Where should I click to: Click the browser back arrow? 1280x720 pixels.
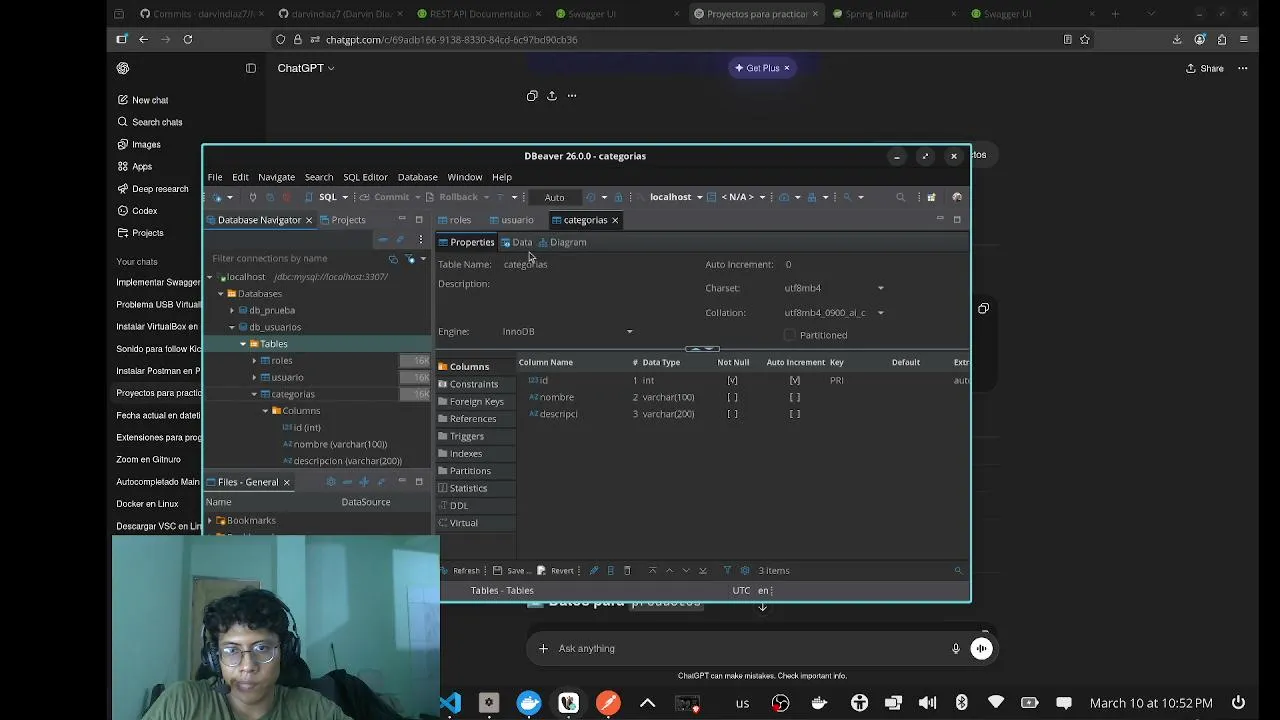pyautogui.click(x=144, y=39)
